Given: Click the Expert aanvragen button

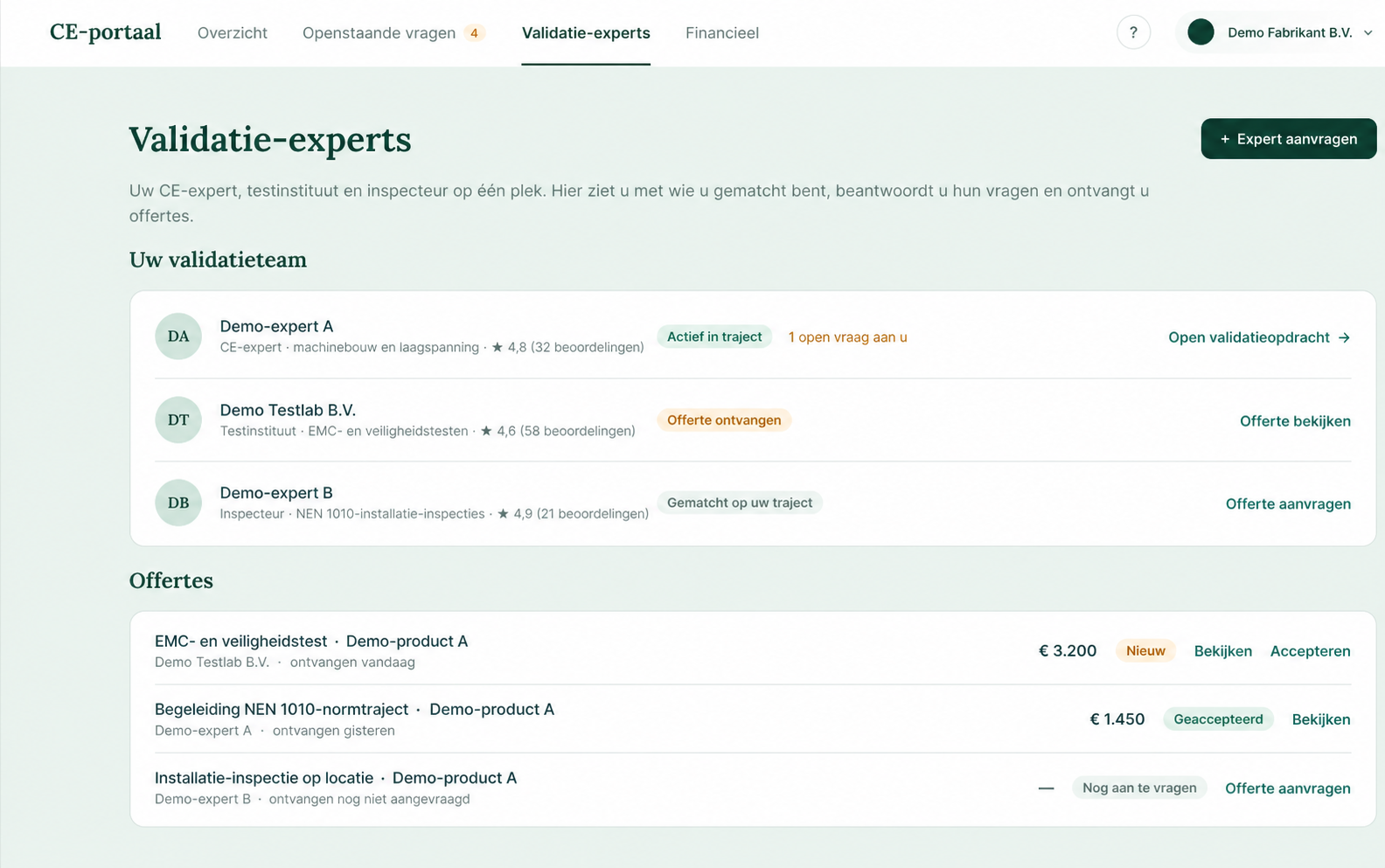Looking at the screenshot, I should click(1289, 139).
